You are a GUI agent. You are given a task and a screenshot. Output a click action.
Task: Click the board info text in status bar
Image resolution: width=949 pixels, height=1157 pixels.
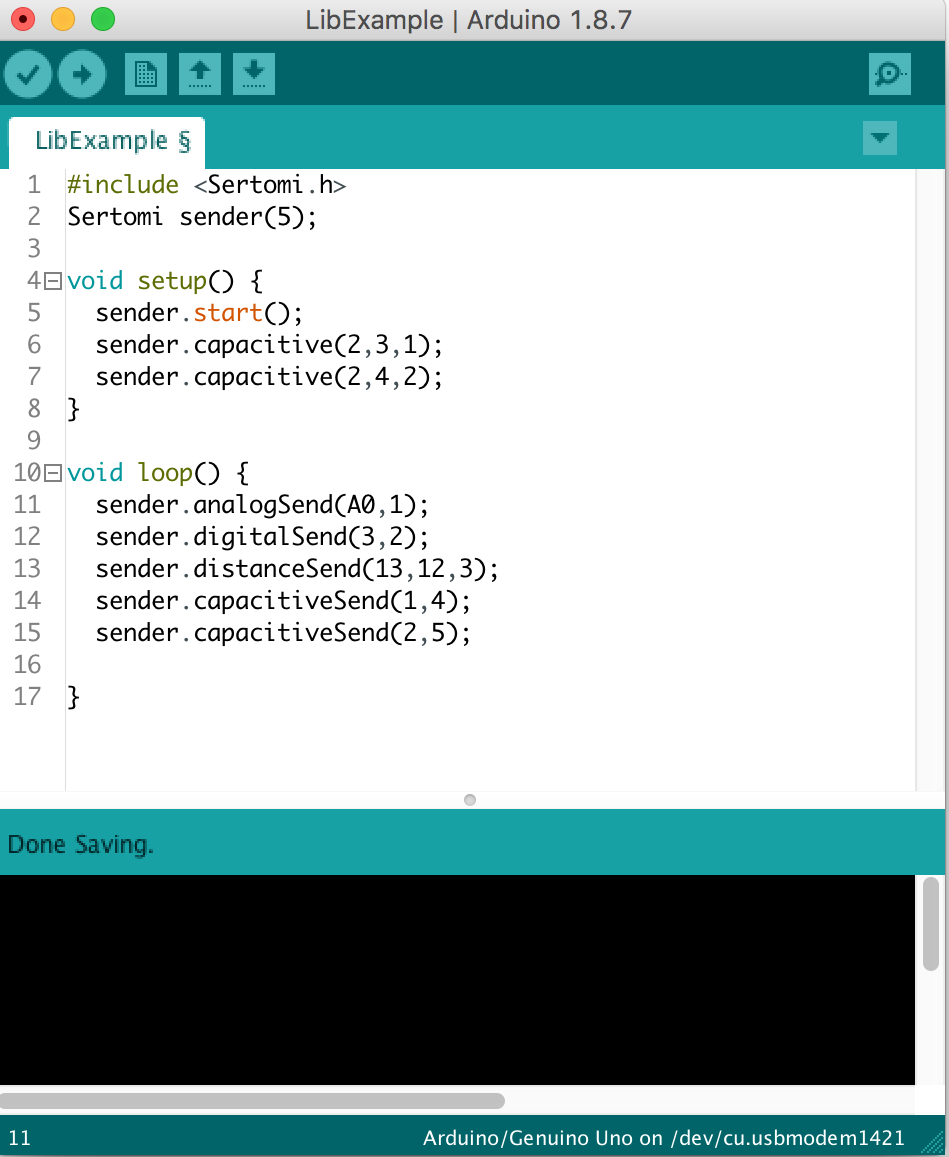(x=663, y=1138)
